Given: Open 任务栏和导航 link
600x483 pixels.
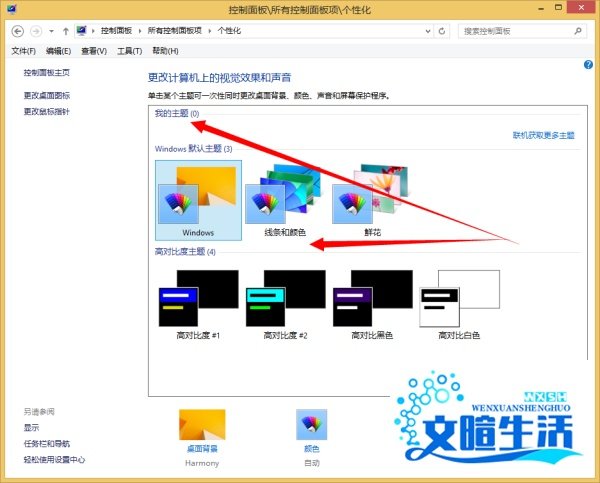Looking at the screenshot, I should pos(47,444).
